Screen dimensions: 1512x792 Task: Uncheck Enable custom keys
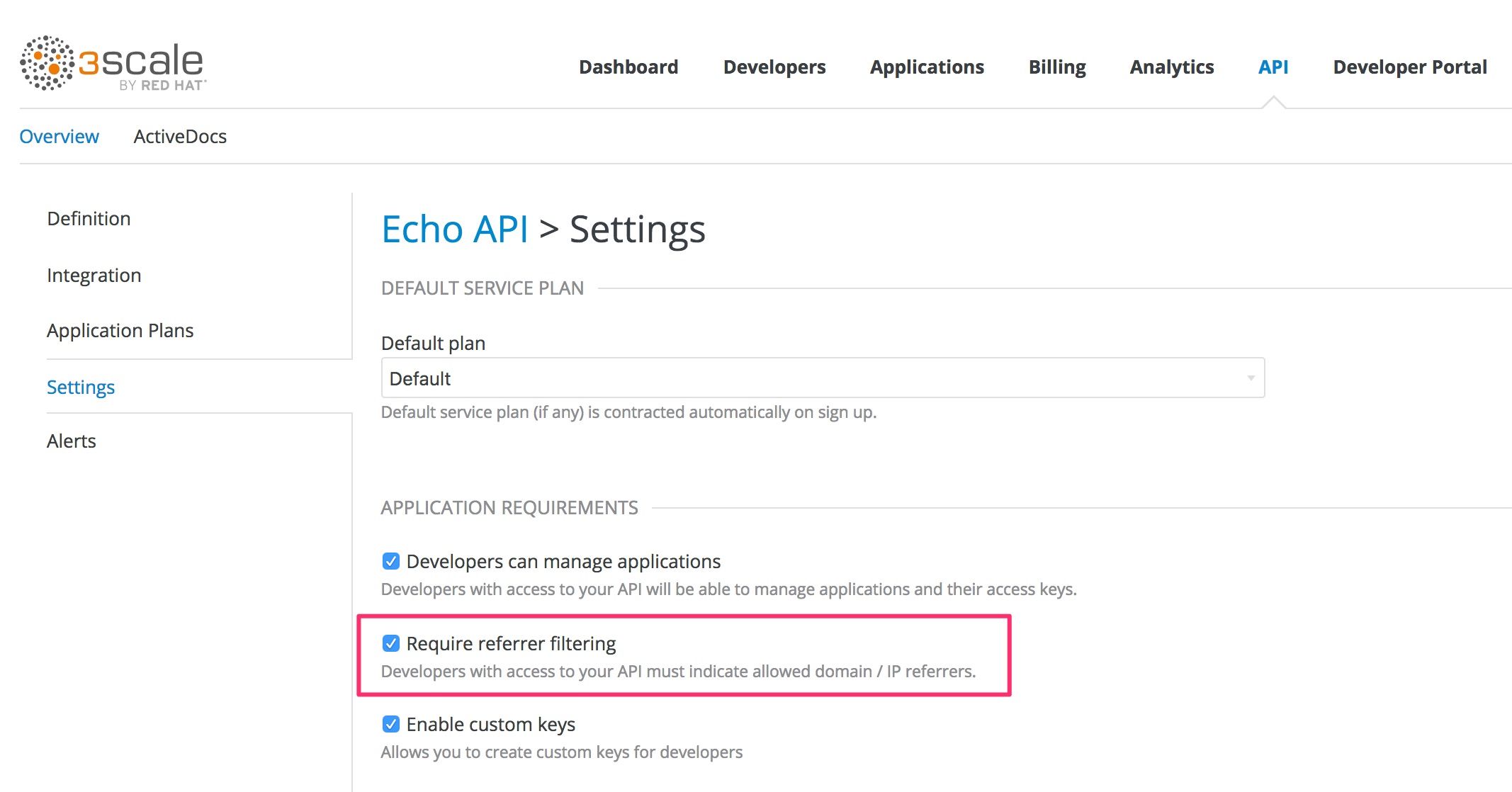pyautogui.click(x=390, y=724)
